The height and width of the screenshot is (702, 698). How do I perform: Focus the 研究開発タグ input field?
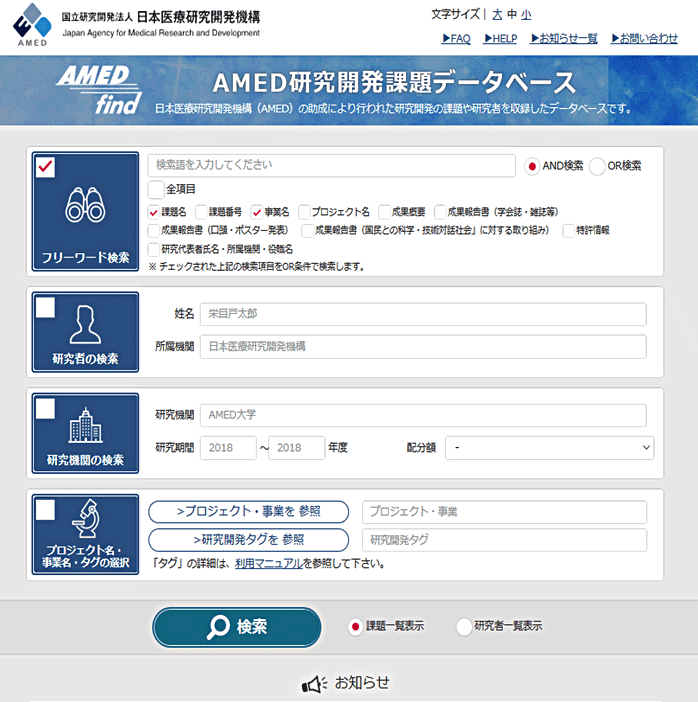tap(505, 540)
